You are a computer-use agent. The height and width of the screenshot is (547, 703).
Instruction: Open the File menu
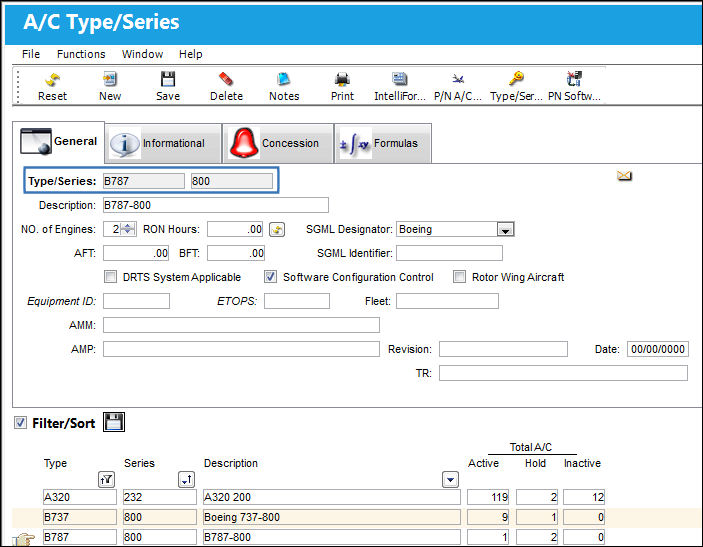[x=31, y=54]
